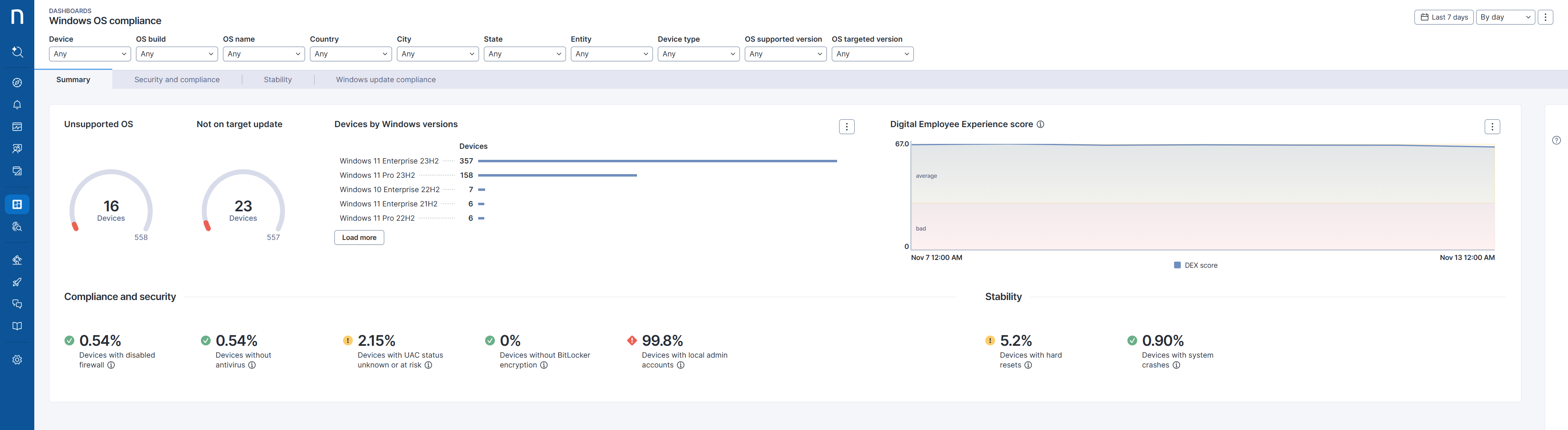This screenshot has height=430, width=1568.
Task: Click info icon for Devices without antivirus
Action: click(252, 365)
